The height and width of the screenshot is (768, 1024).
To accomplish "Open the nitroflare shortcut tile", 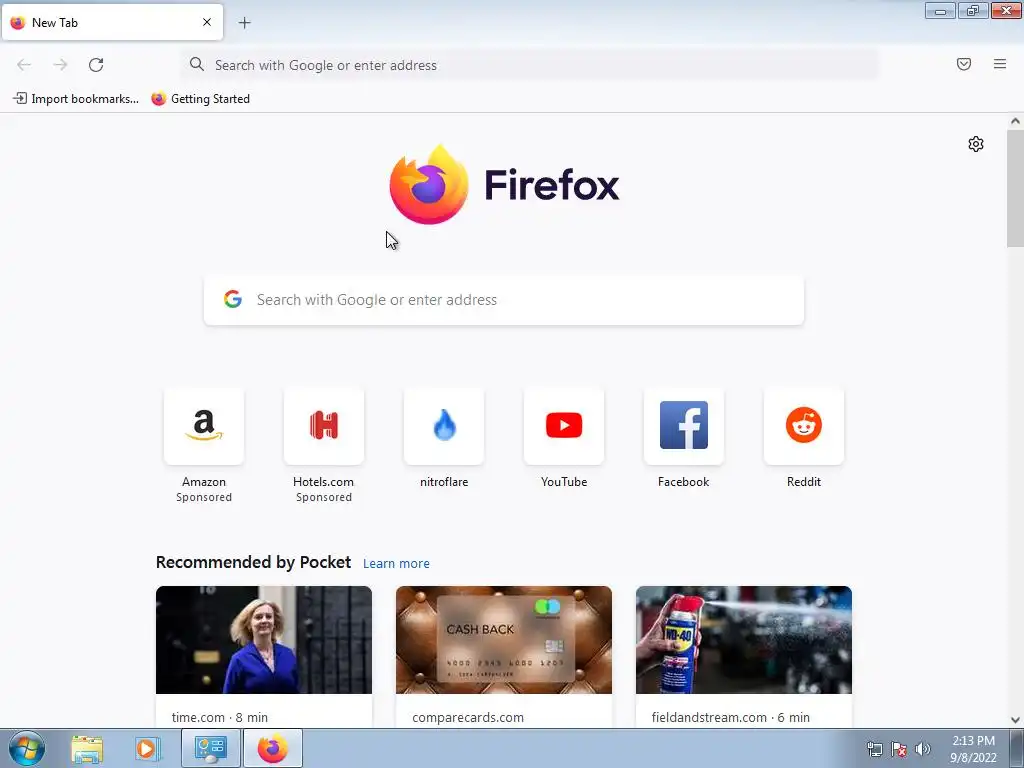I will (444, 426).
